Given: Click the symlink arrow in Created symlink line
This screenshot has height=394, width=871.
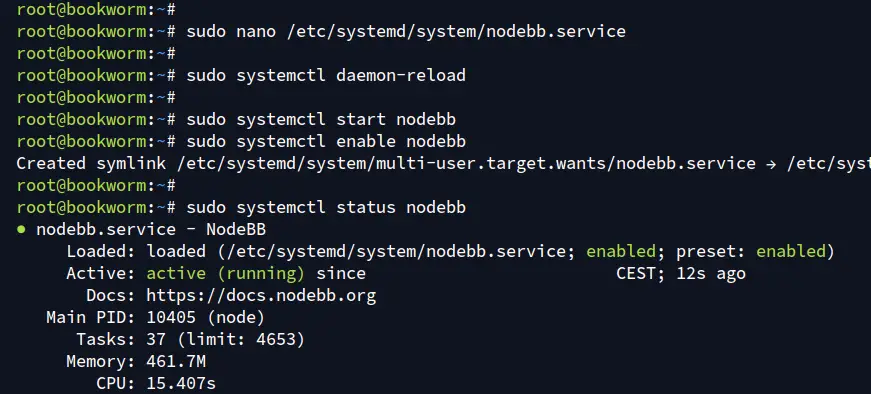Looking at the screenshot, I should 771,164.
